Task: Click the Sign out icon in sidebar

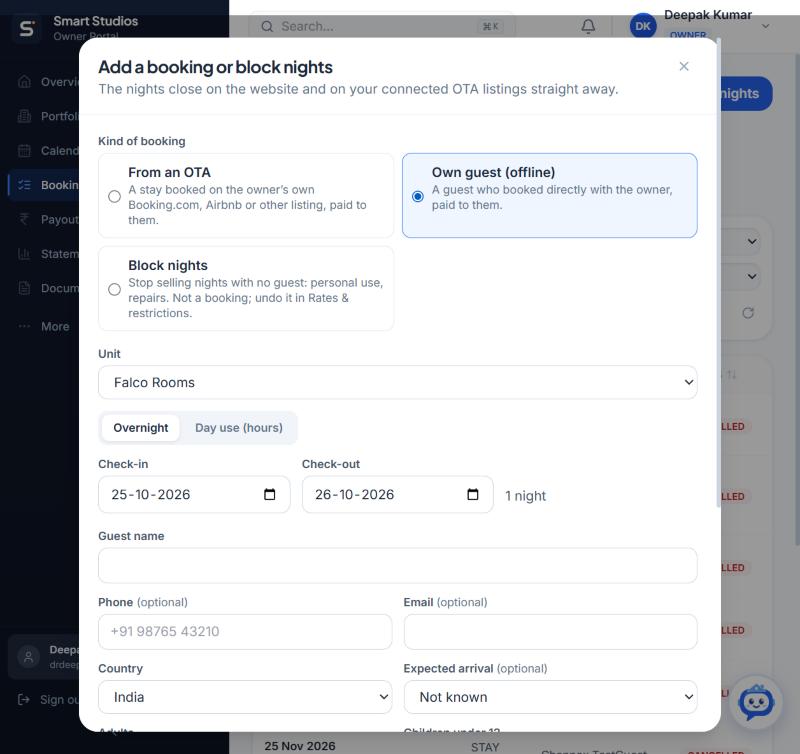Action: [23, 699]
